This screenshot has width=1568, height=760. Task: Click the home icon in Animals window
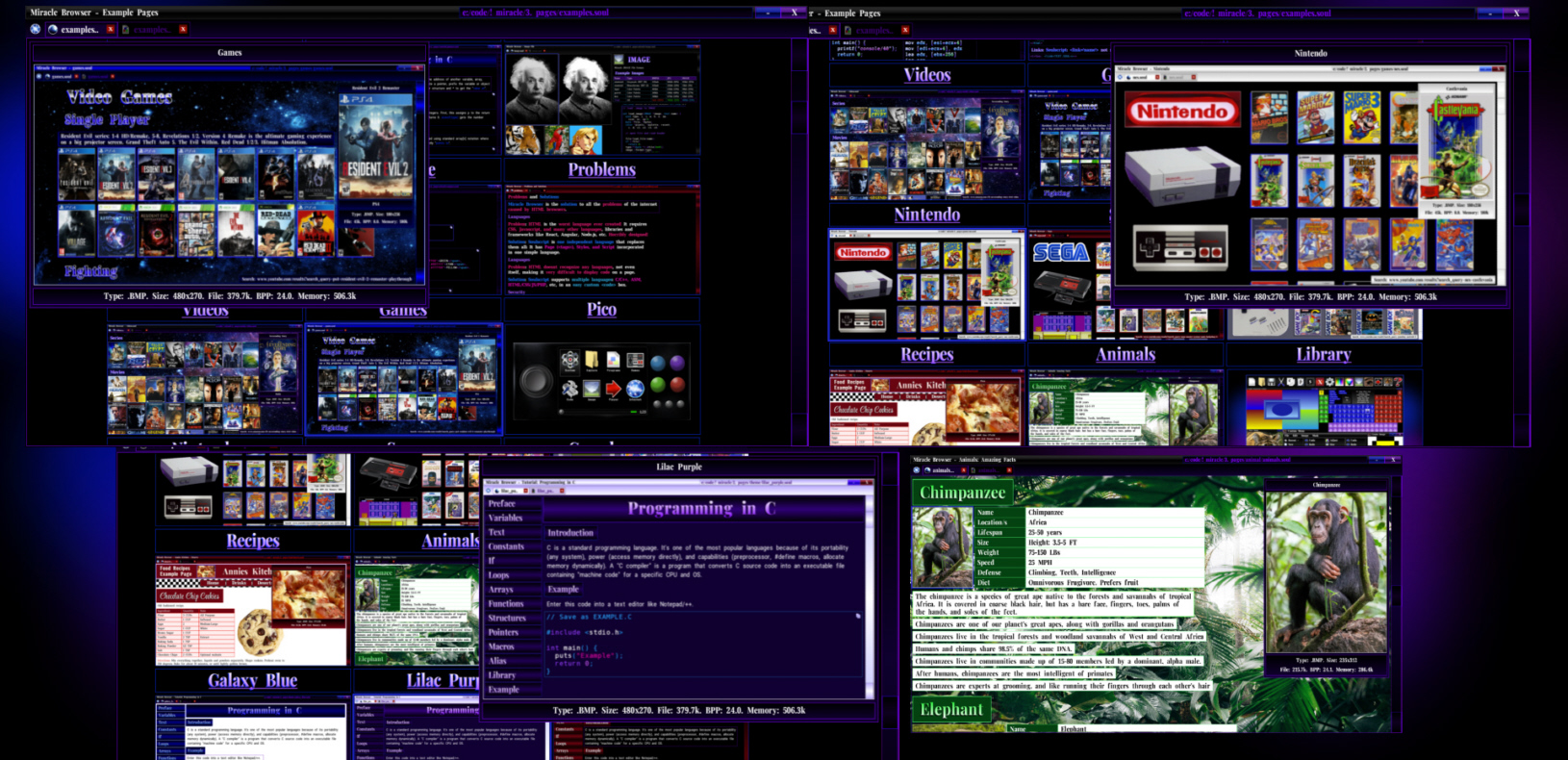click(918, 470)
